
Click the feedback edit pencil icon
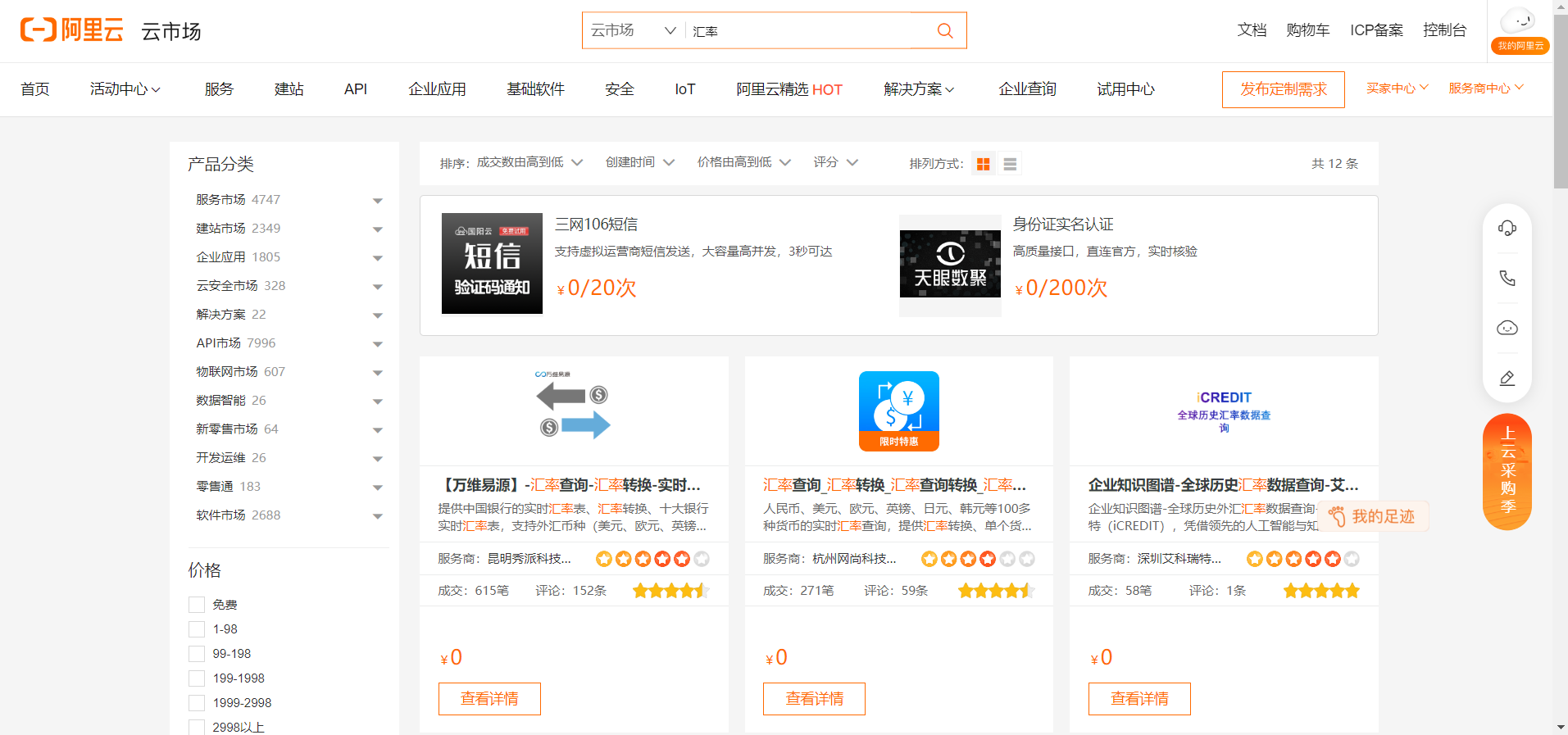tap(1507, 378)
